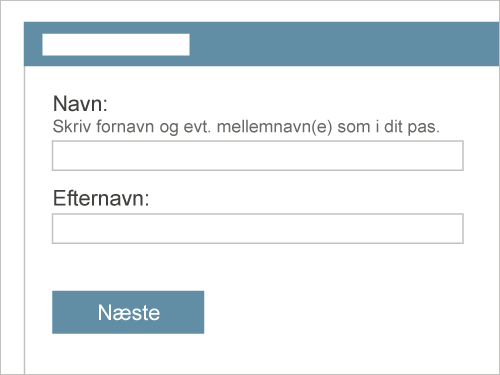Click the hint text about passport names
500x375 pixels.
tap(246, 127)
